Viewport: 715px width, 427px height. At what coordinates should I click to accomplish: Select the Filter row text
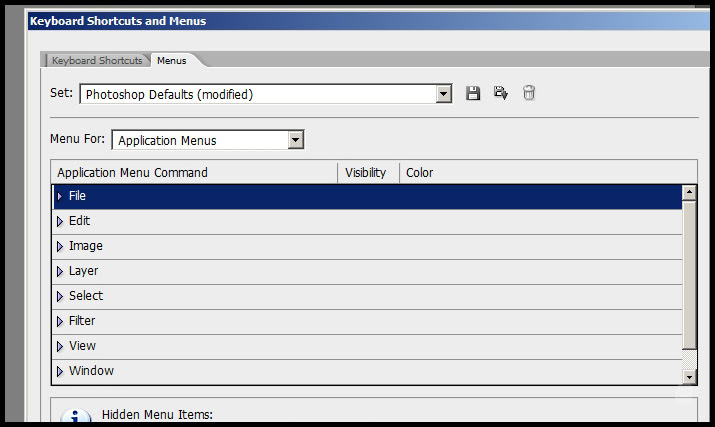82,321
